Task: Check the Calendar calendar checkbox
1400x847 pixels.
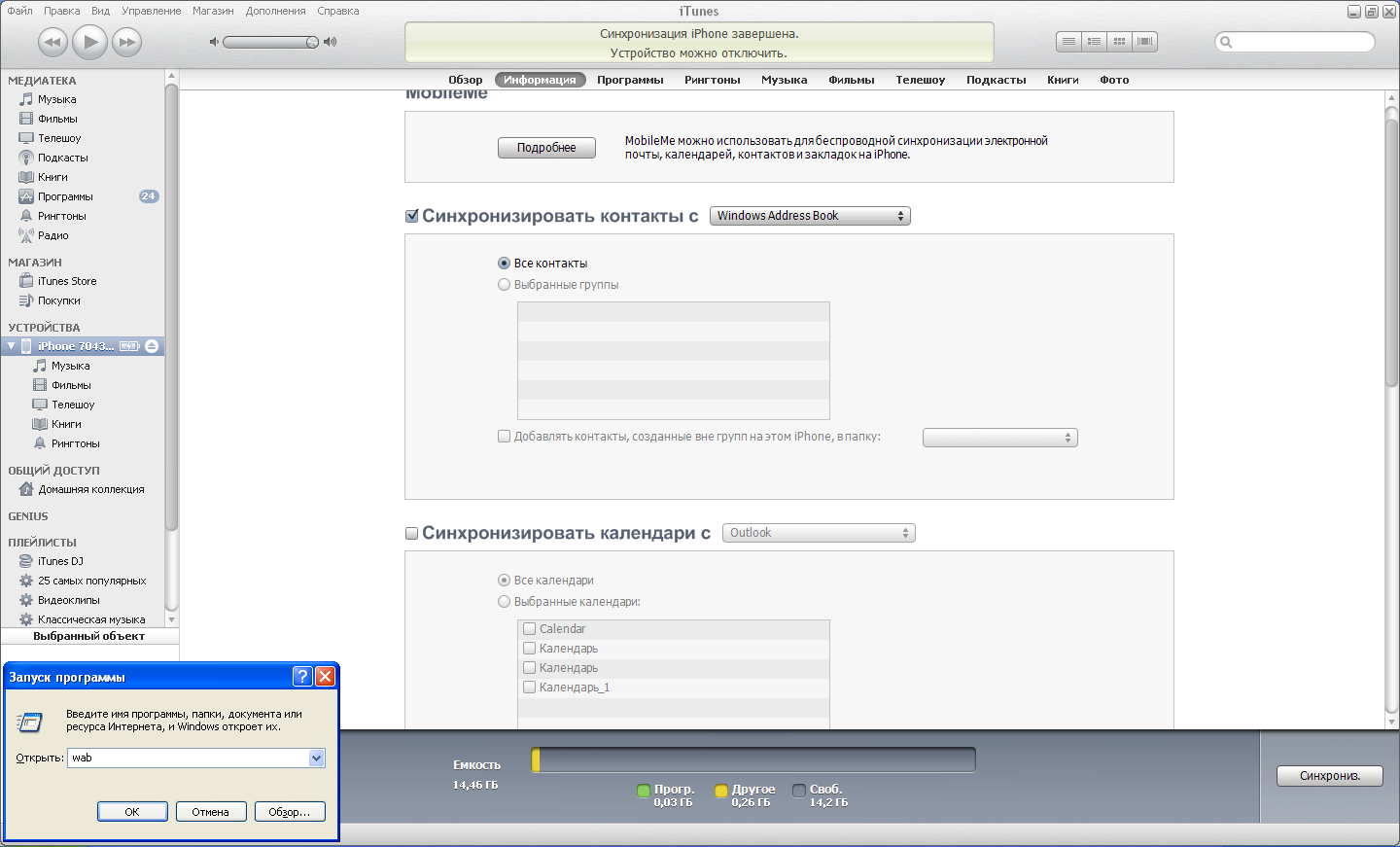Action: coord(530,629)
